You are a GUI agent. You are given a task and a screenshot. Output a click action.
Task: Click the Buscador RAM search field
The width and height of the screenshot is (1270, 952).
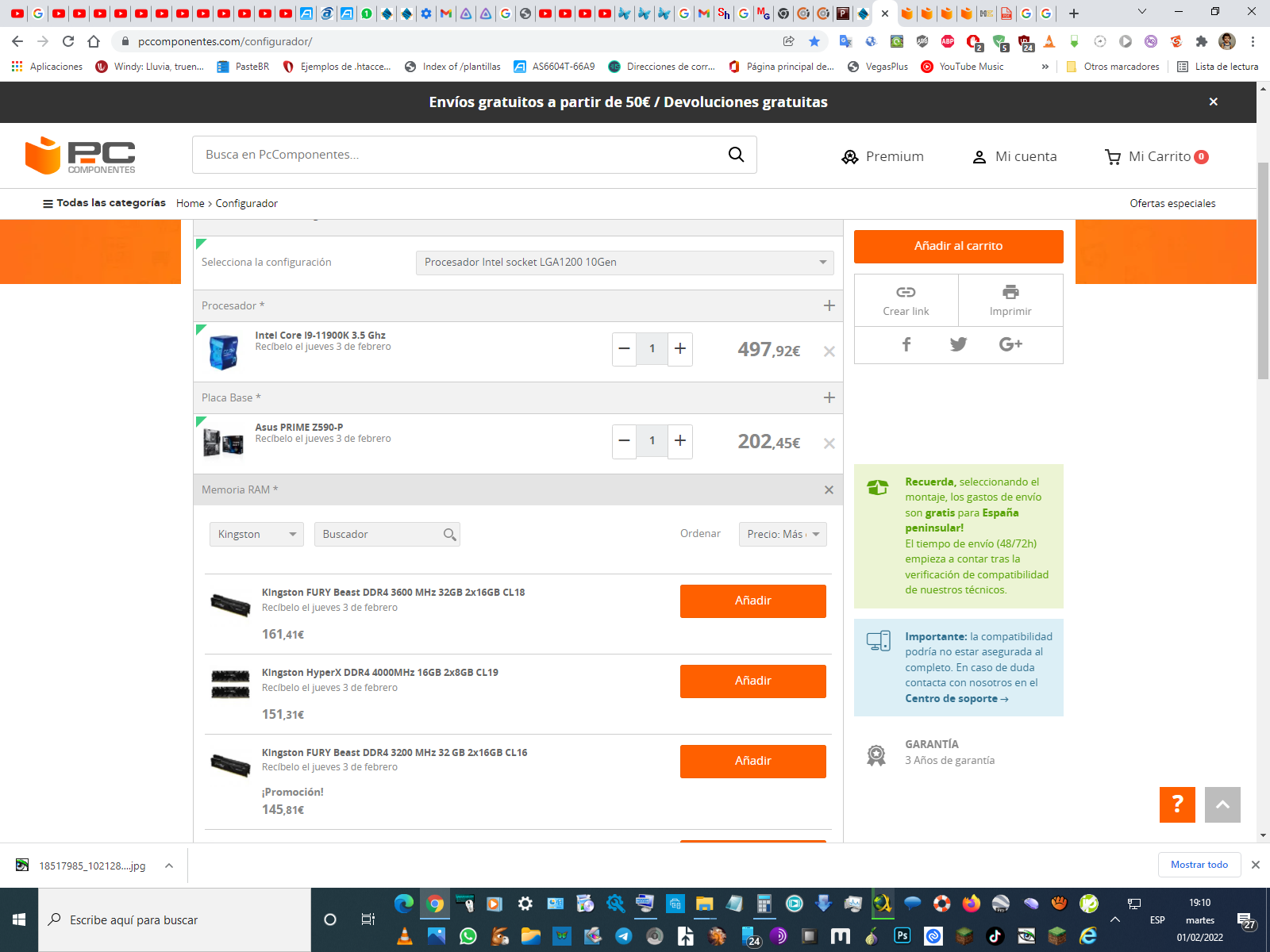point(379,535)
